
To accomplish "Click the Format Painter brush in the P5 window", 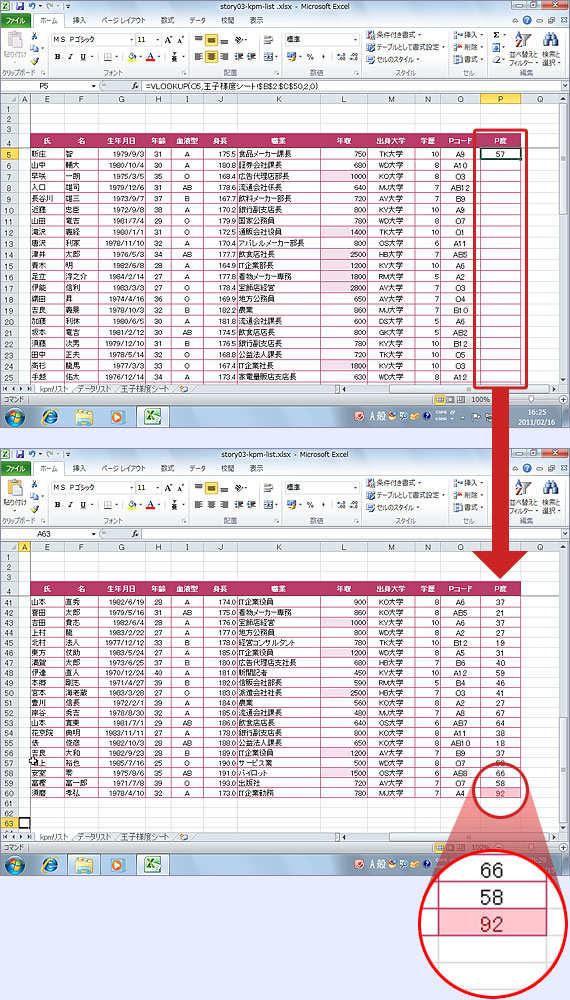I will pyautogui.click(x=34, y=62).
